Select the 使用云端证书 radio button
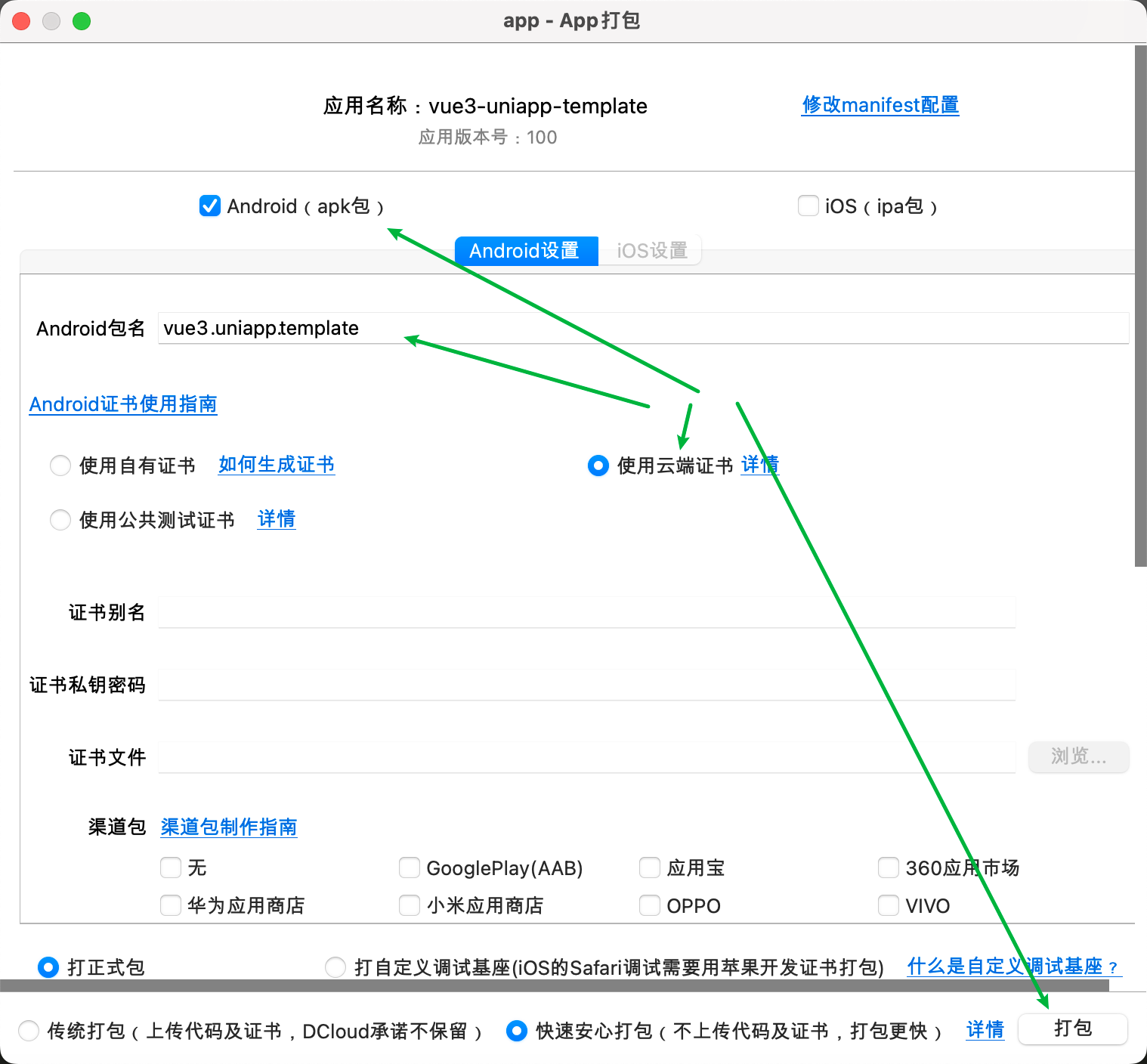 (598, 466)
